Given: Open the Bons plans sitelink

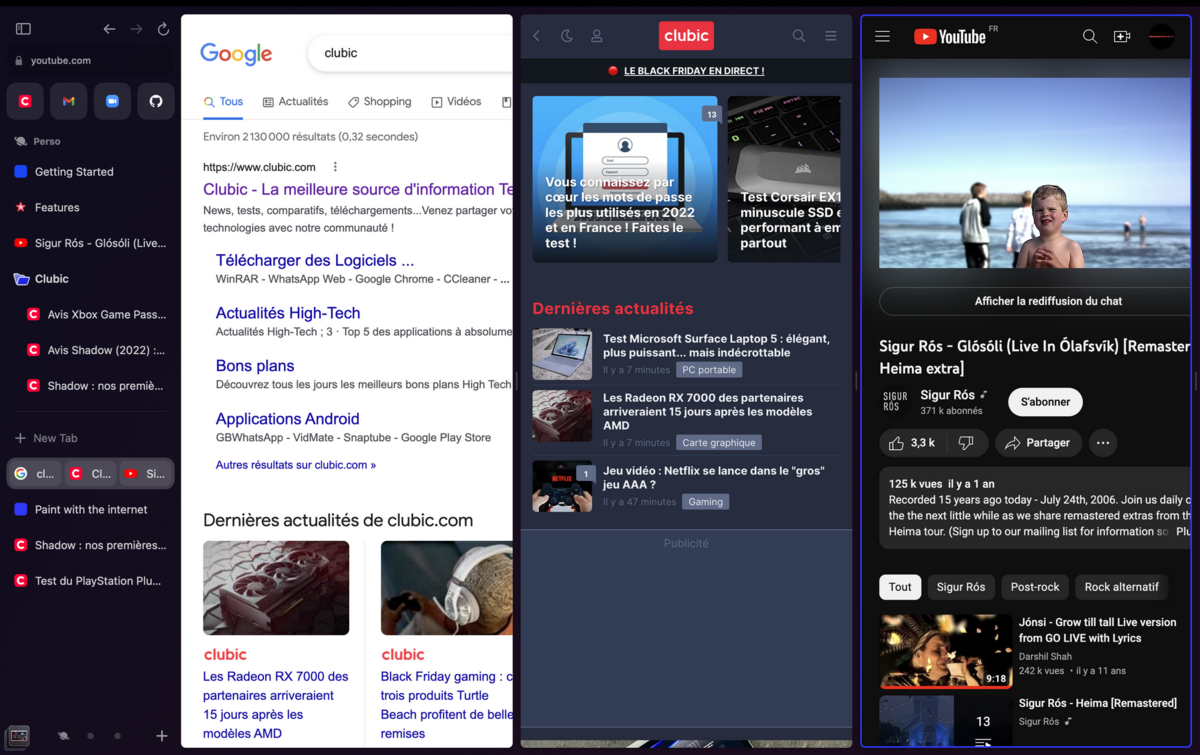Looking at the screenshot, I should click(255, 366).
